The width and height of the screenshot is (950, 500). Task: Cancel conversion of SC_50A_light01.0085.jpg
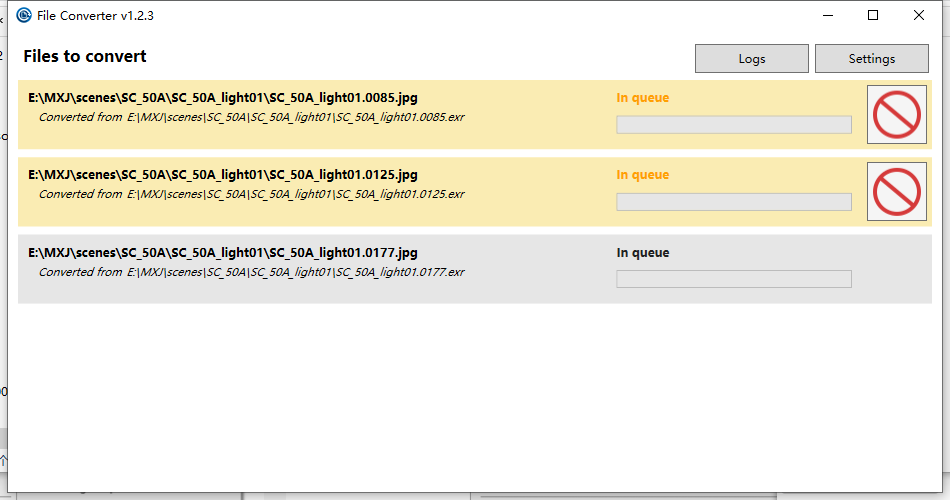pyautogui.click(x=897, y=115)
